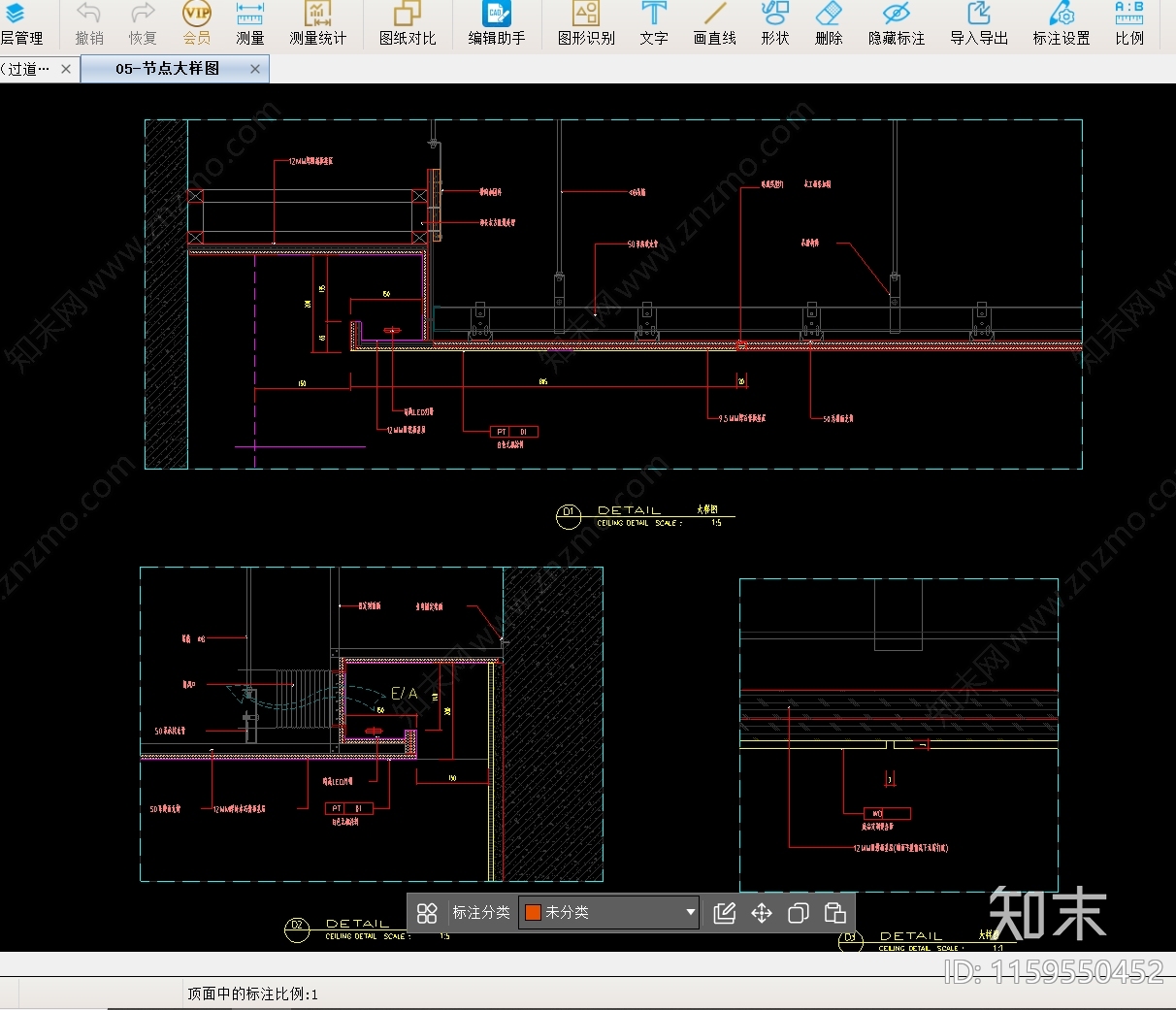Activate the 图形识别 shape recognition tool
The width and height of the screenshot is (1176, 1010).
[x=586, y=24]
